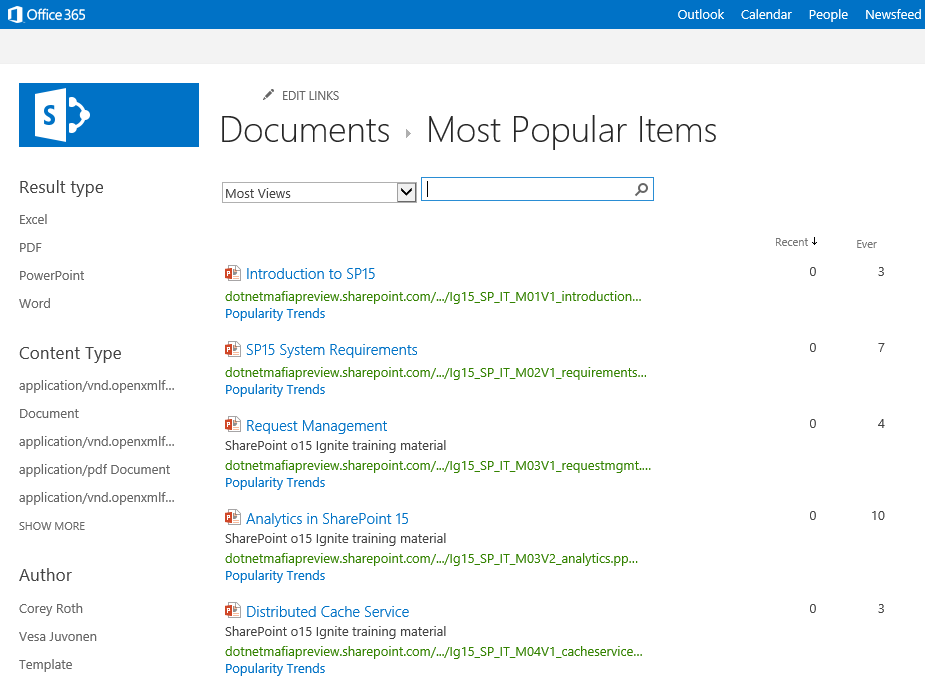Click PowerPoint icon beside Analytics in SharePoint 15

point(232,518)
